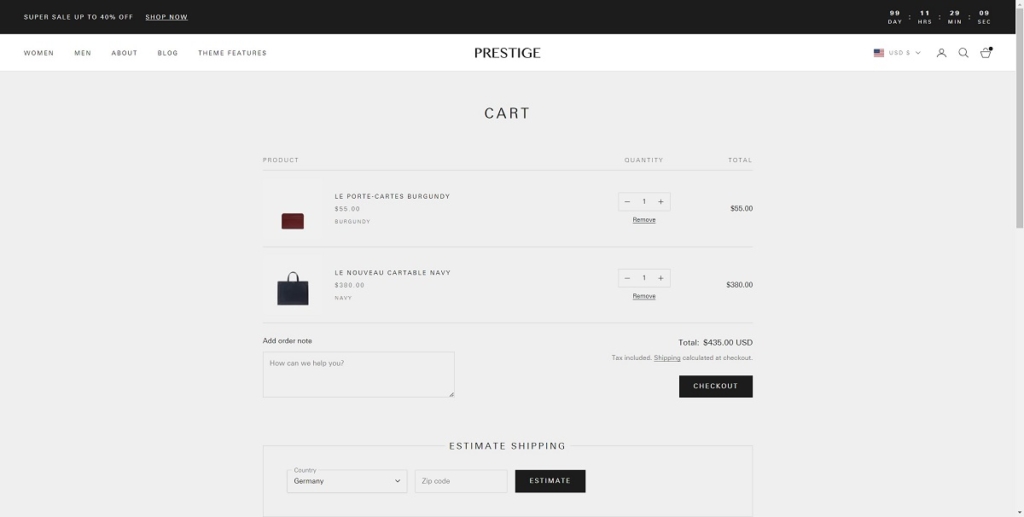This screenshot has height=517, width=1024.
Task: Decrease quantity of Le Porte-Cartes Burgundy
Action: [x=627, y=202]
